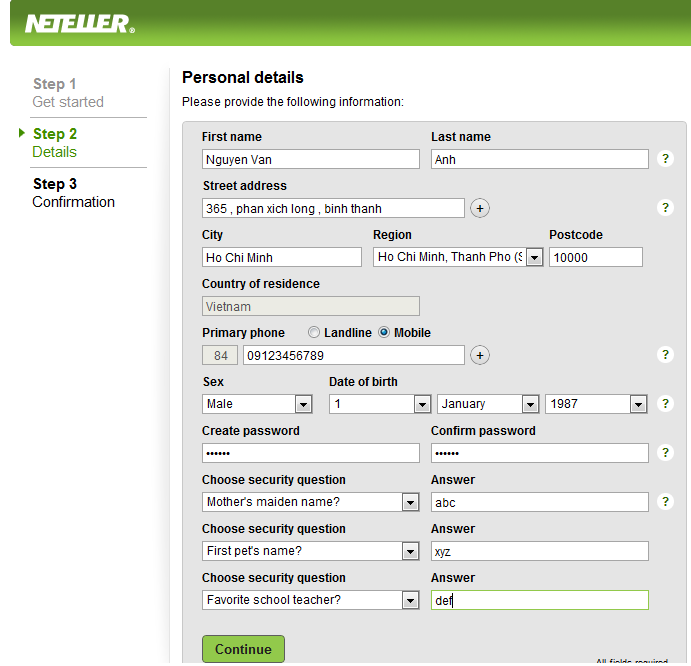Viewport: 691px width, 666px height.
Task: Add another street address line with plus icon
Action: 480,208
